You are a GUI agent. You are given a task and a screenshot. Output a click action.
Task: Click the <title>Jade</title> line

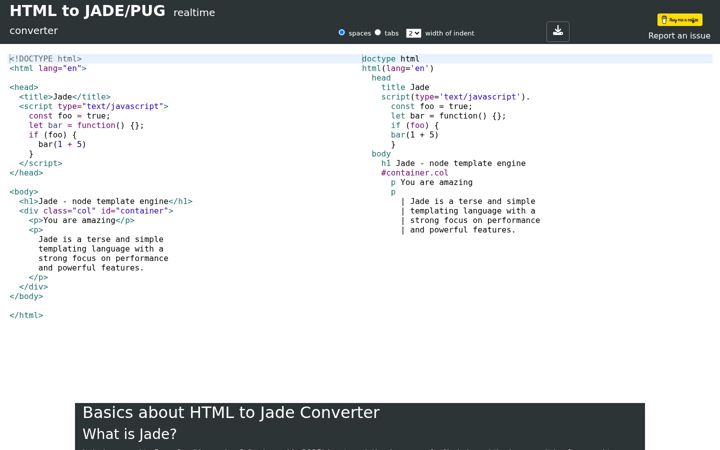[65, 97]
